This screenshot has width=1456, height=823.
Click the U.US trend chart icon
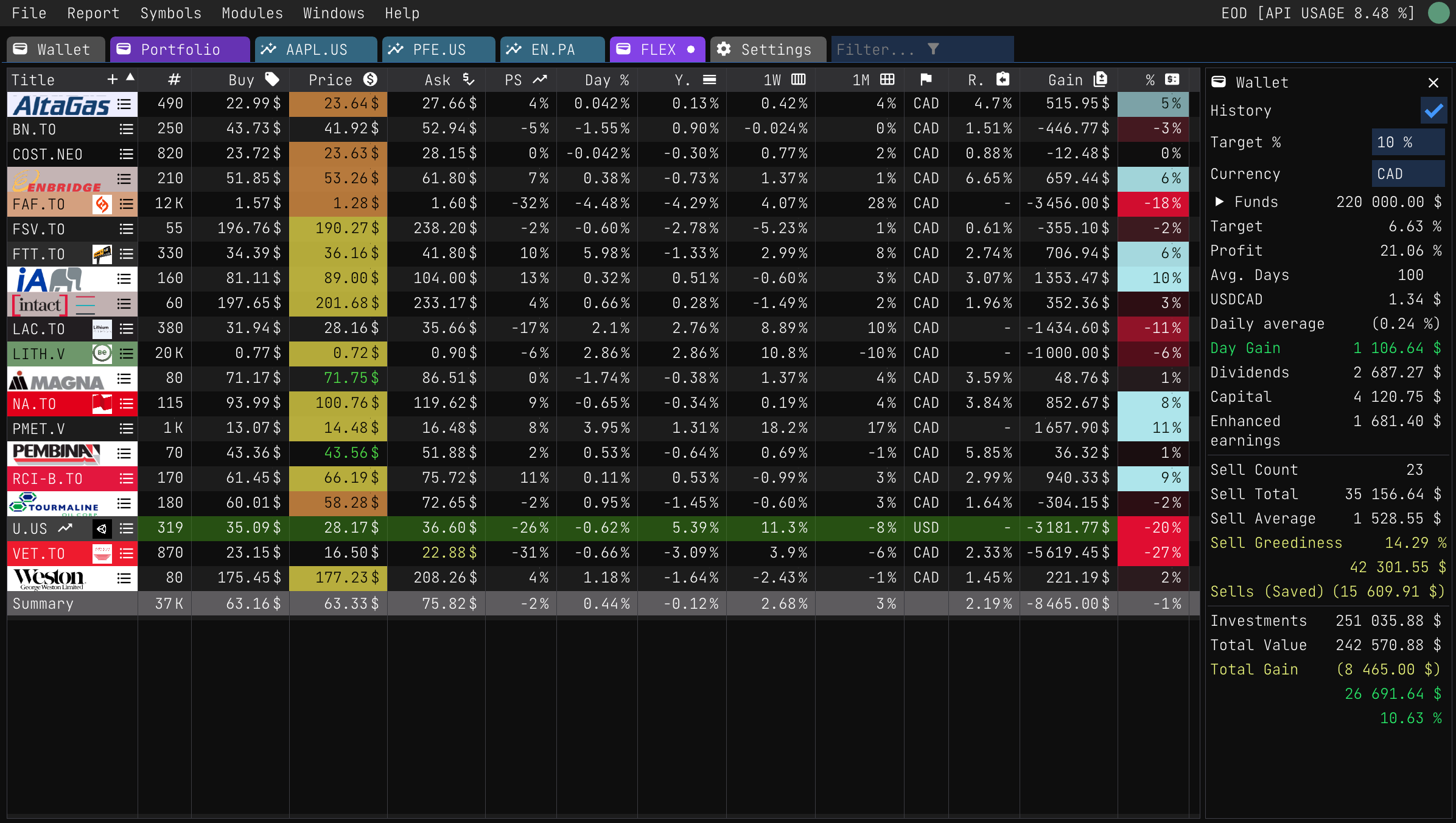tap(65, 528)
